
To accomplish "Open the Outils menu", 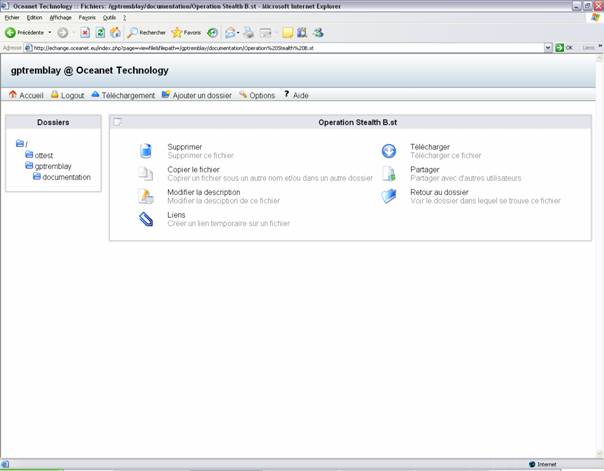I will point(109,18).
